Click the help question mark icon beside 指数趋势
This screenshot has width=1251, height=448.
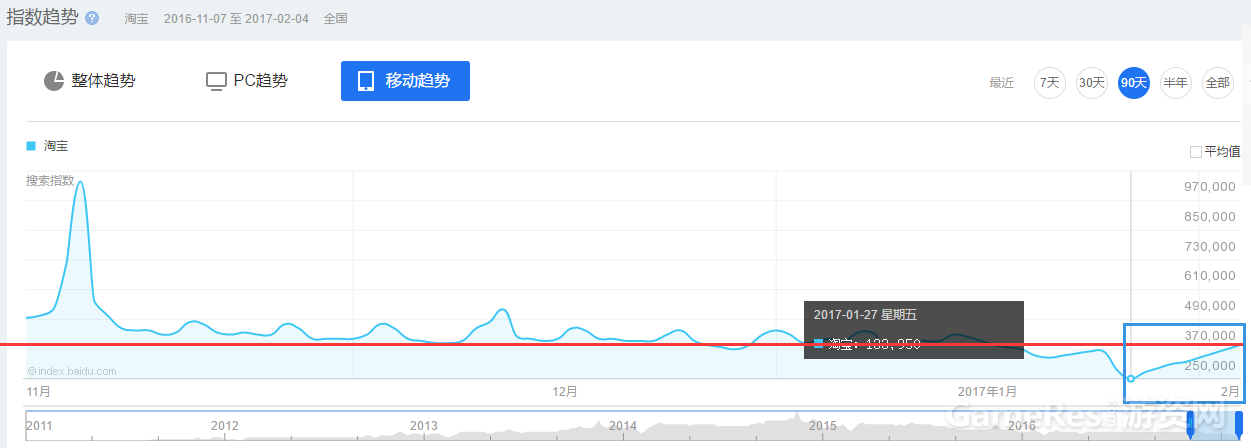point(92,19)
